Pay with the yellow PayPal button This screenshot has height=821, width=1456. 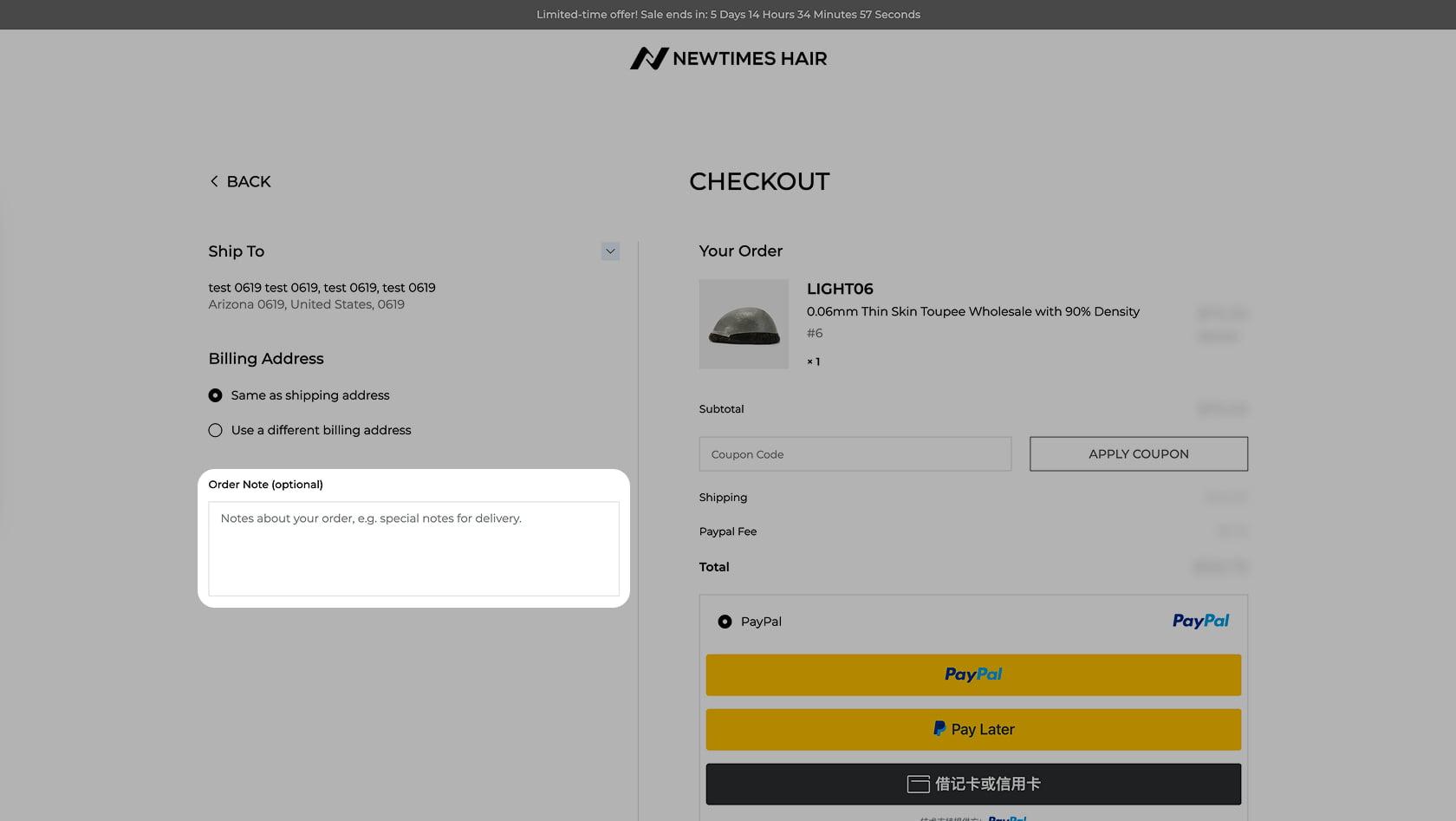coord(973,674)
